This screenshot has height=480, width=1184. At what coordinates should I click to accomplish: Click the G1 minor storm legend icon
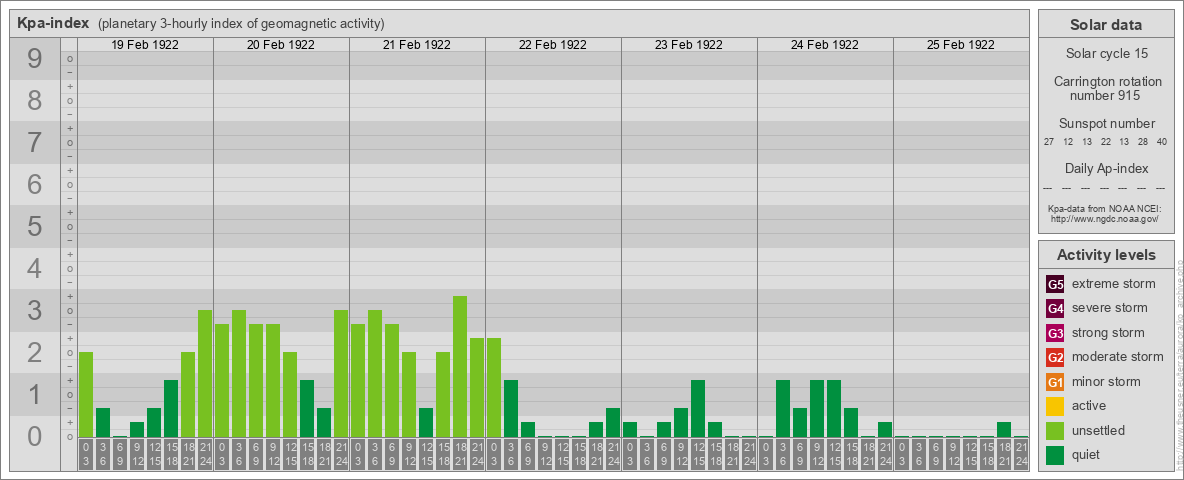[x=1055, y=382]
